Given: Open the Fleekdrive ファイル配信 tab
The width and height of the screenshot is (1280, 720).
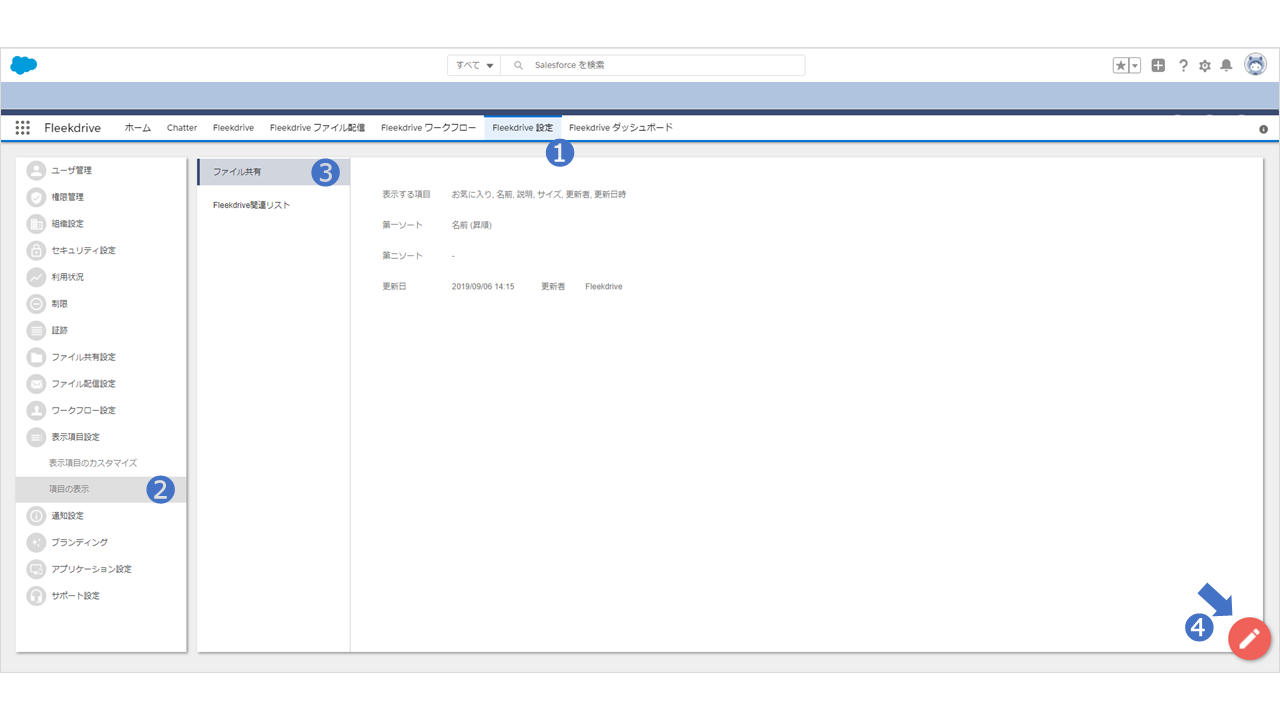Looking at the screenshot, I should pyautogui.click(x=317, y=128).
